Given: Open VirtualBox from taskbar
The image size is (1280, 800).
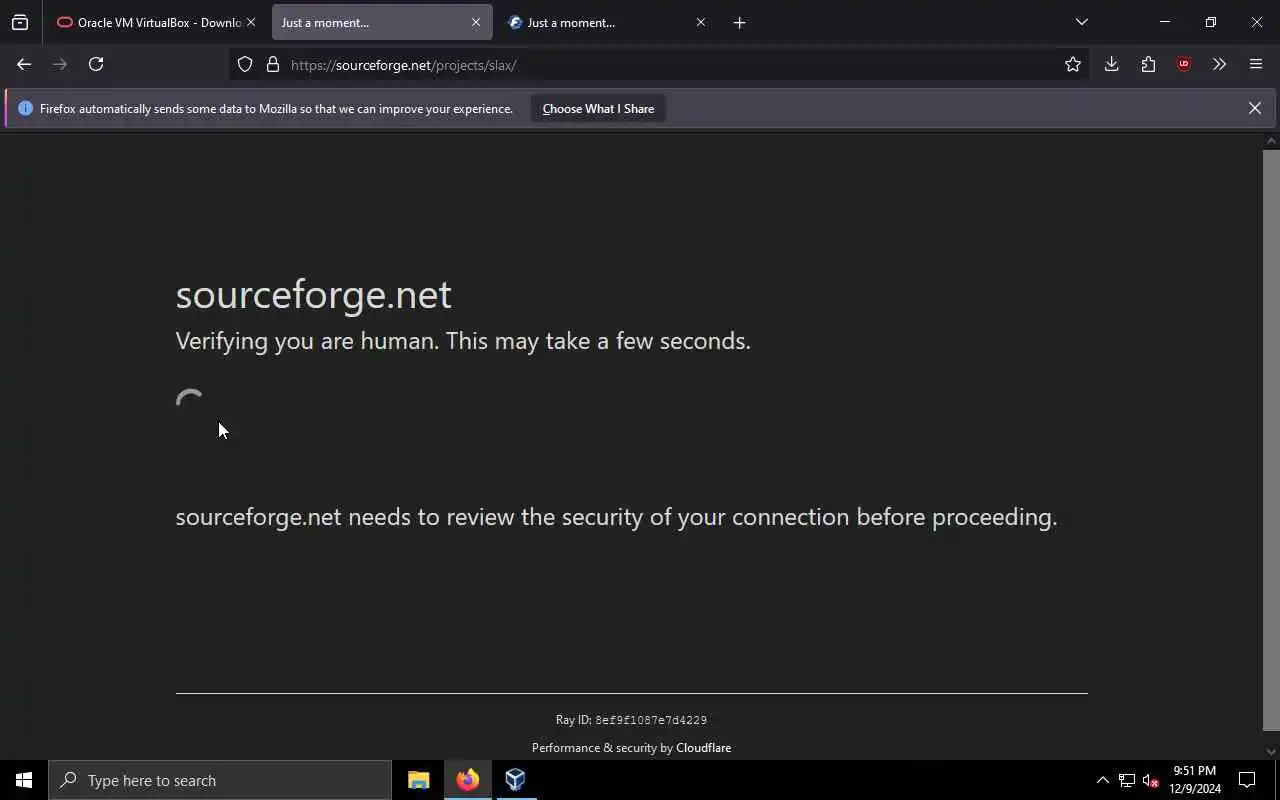Looking at the screenshot, I should click(515, 780).
